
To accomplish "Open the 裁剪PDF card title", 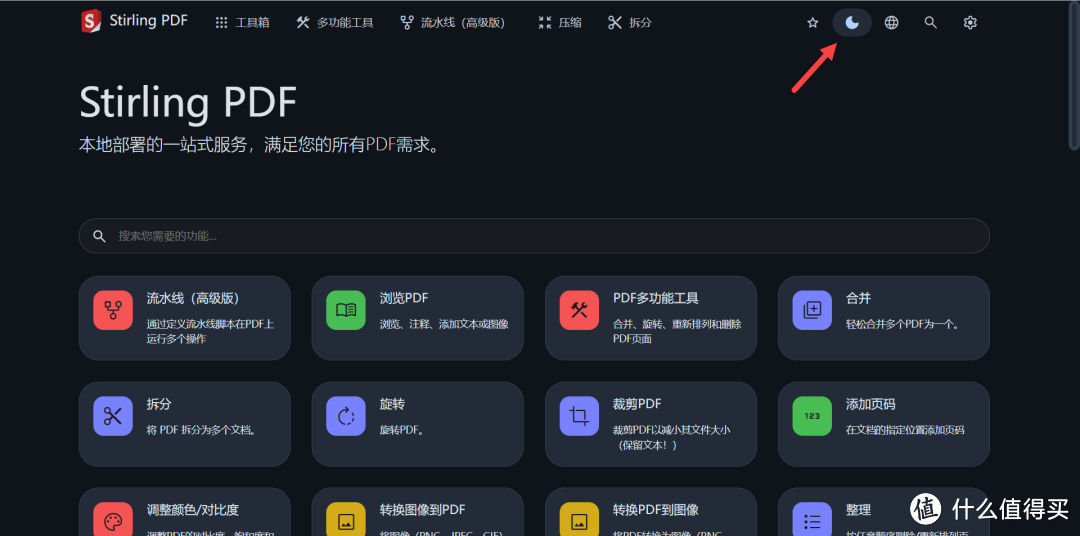I will tap(637, 404).
